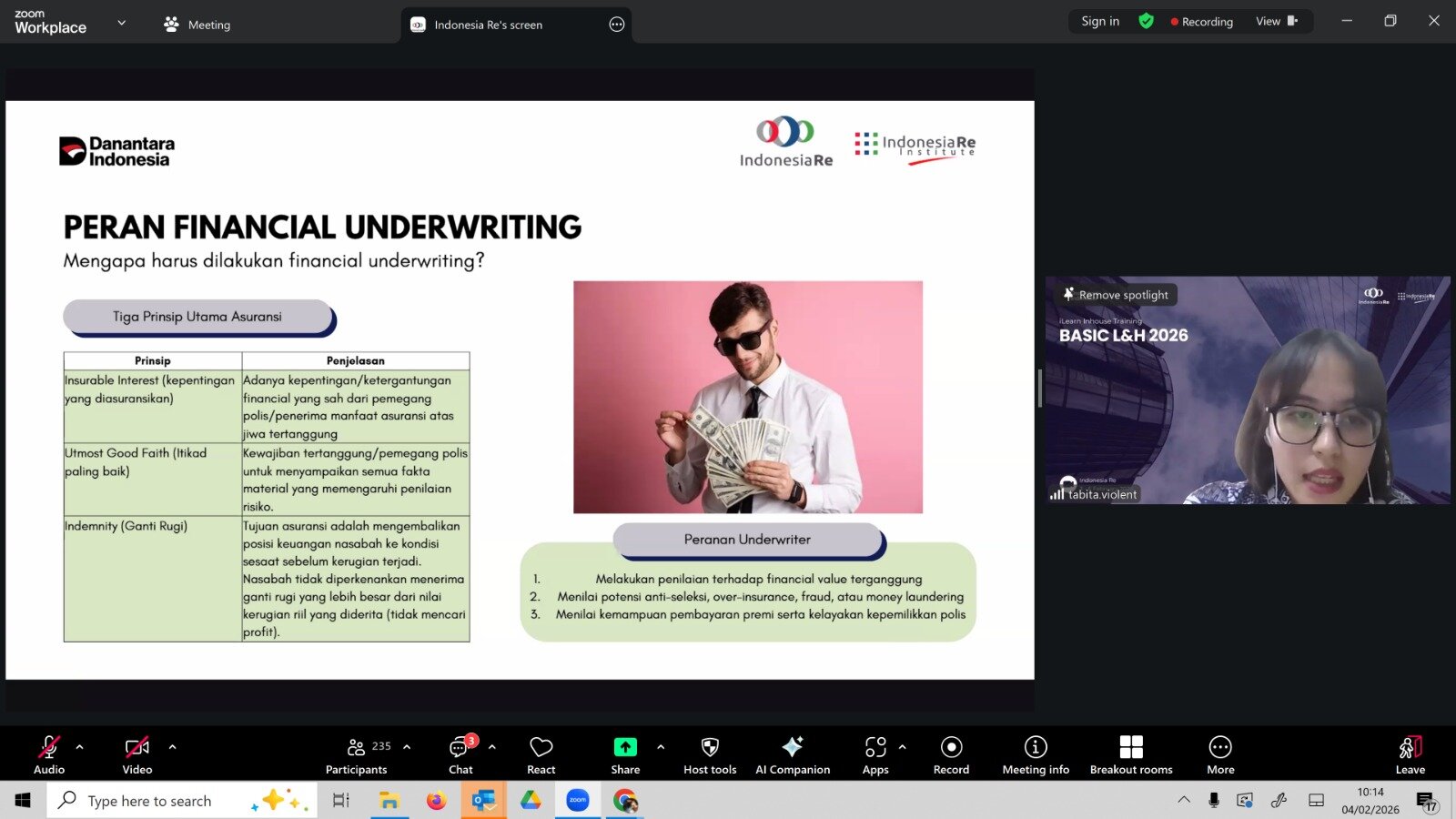The height and width of the screenshot is (819, 1456).
Task: Open the Chat panel
Action: (x=460, y=754)
